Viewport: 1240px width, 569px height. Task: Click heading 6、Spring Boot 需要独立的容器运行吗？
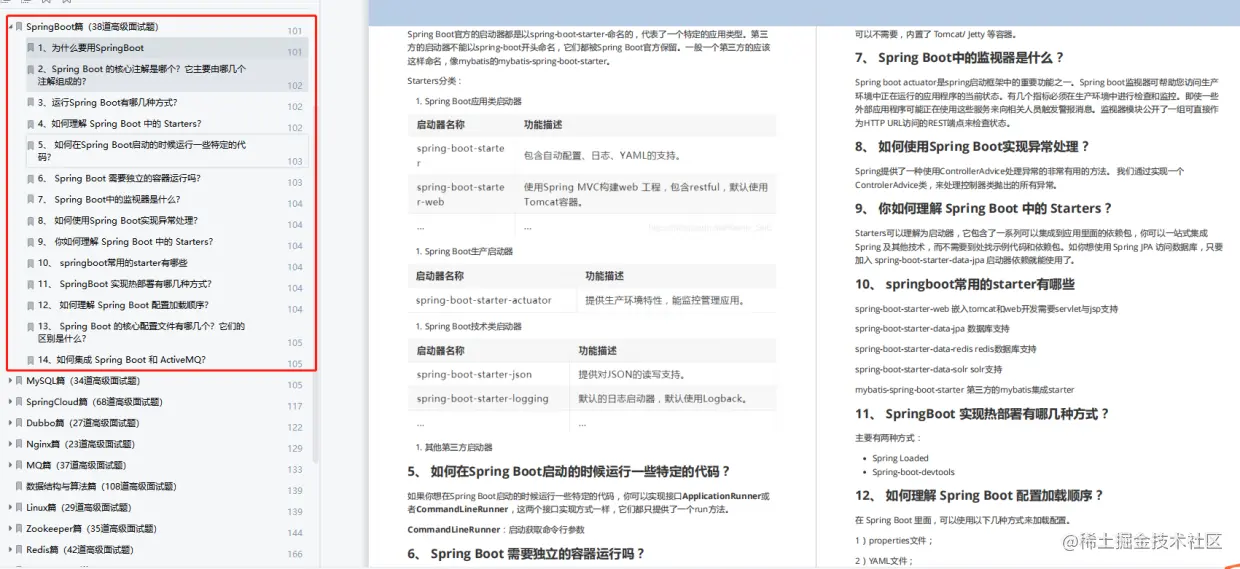click(526, 553)
